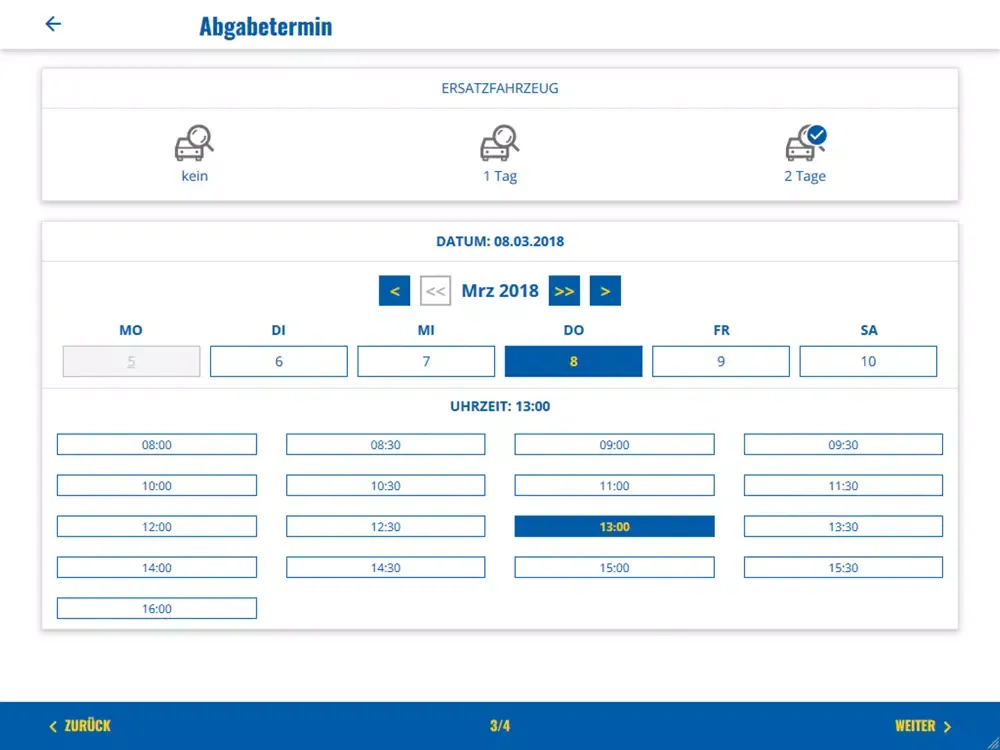This screenshot has width=1000, height=750.
Task: Click the ERSATZFAHRZEUG section header
Action: click(x=500, y=88)
